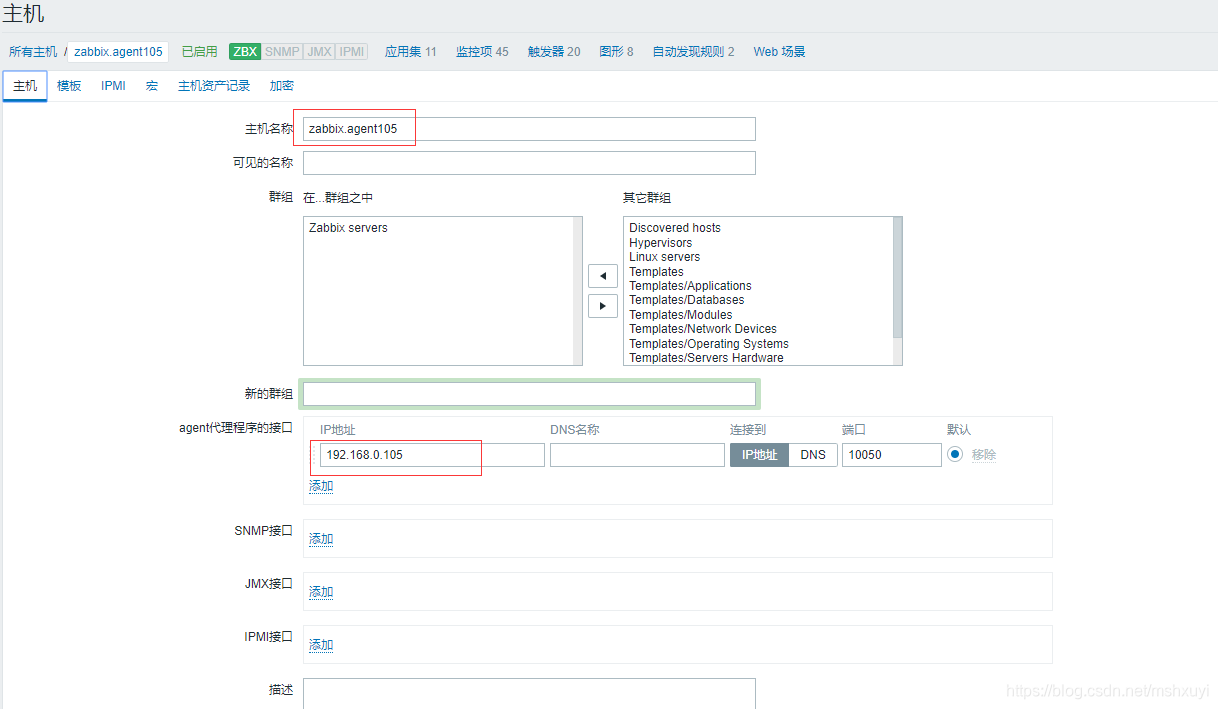Open the 主机 tab
1218x709 pixels.
coord(25,86)
